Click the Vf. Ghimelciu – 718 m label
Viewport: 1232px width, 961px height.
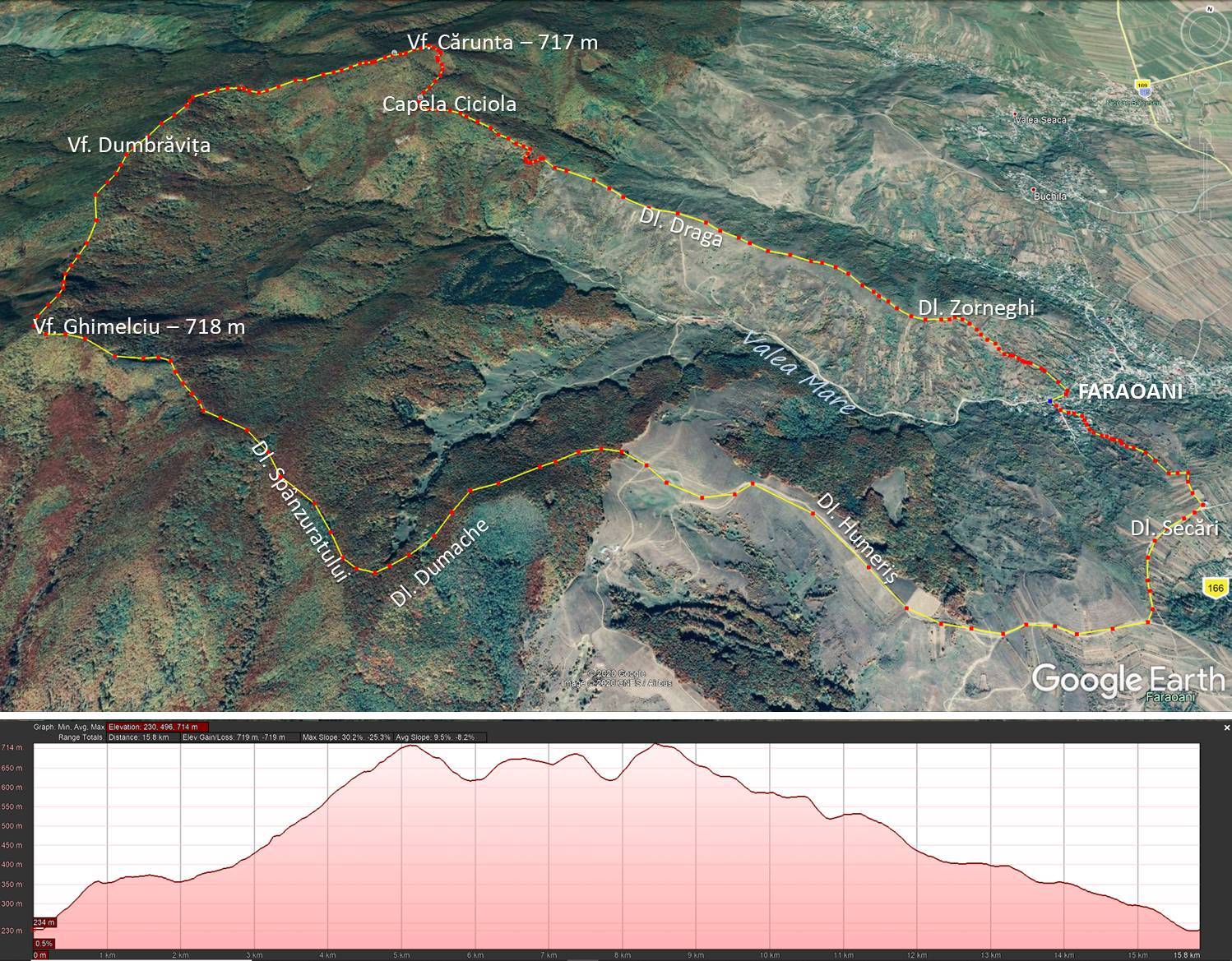click(x=140, y=326)
